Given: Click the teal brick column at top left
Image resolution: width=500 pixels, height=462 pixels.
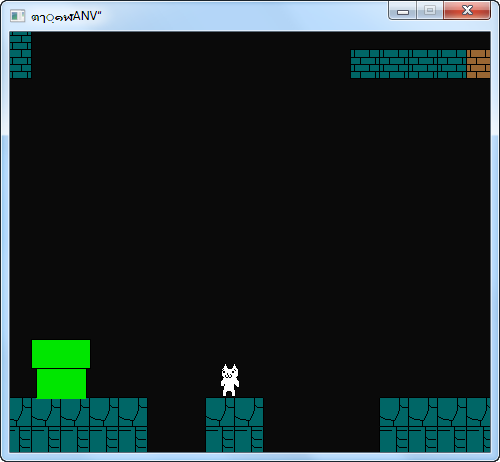Looking at the screenshot, I should [20, 55].
